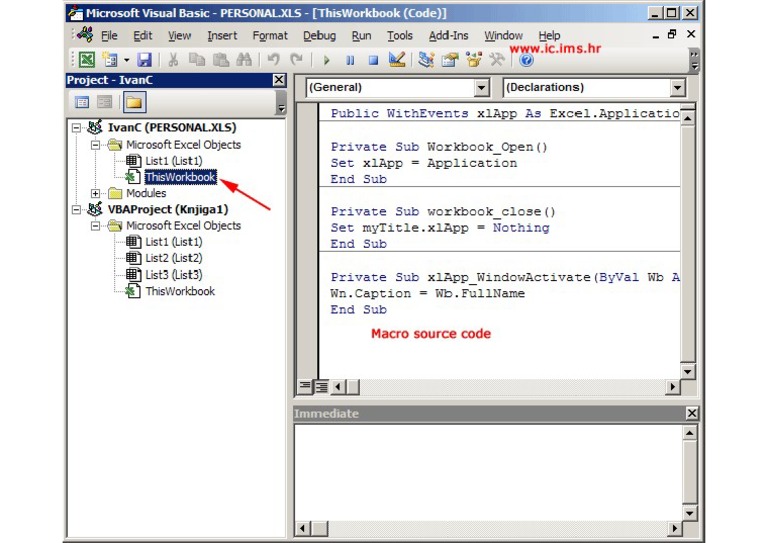Open the Object Browser toolbar icon
The height and width of the screenshot is (543, 768).
474,60
